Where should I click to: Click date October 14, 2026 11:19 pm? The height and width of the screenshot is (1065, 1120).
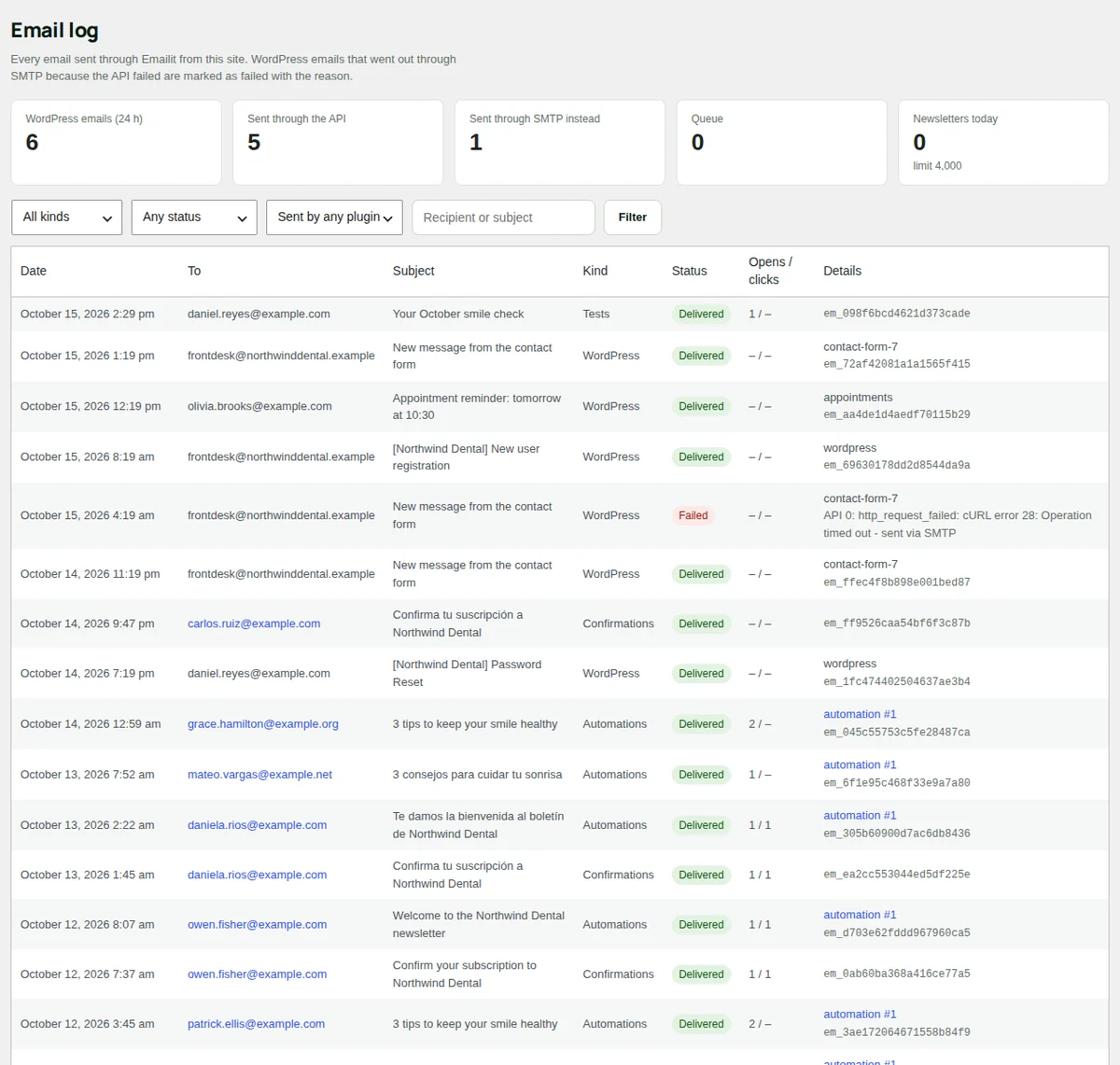tap(90, 574)
